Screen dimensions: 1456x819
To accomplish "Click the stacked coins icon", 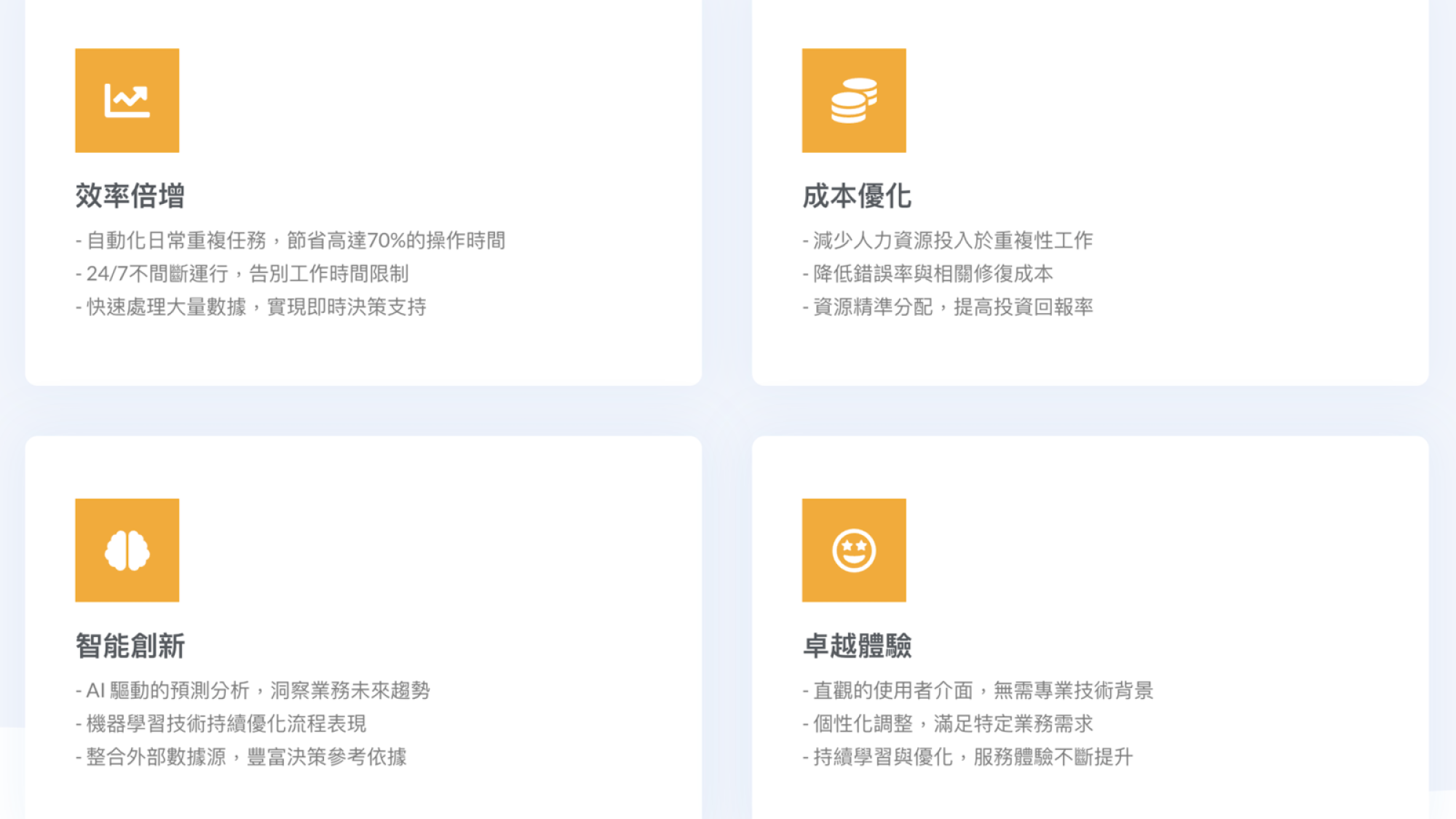I will click(854, 100).
